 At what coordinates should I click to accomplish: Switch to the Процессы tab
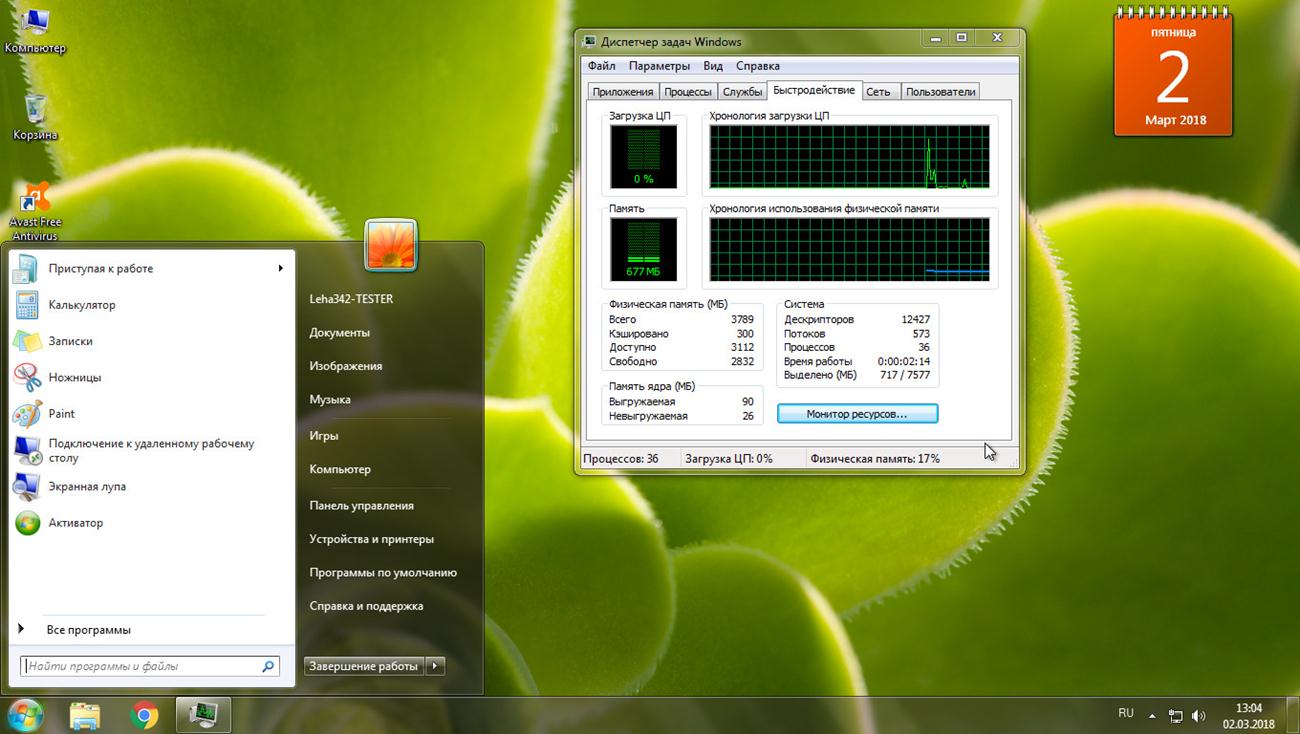[687, 92]
